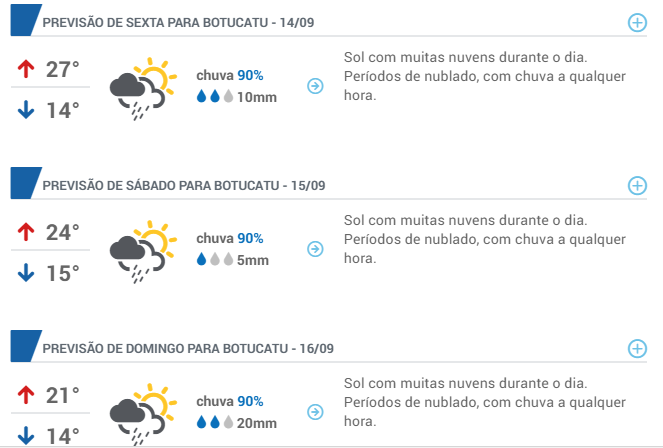Click the arrow next to 20mm rain
663x448 pixels.
(x=315, y=412)
